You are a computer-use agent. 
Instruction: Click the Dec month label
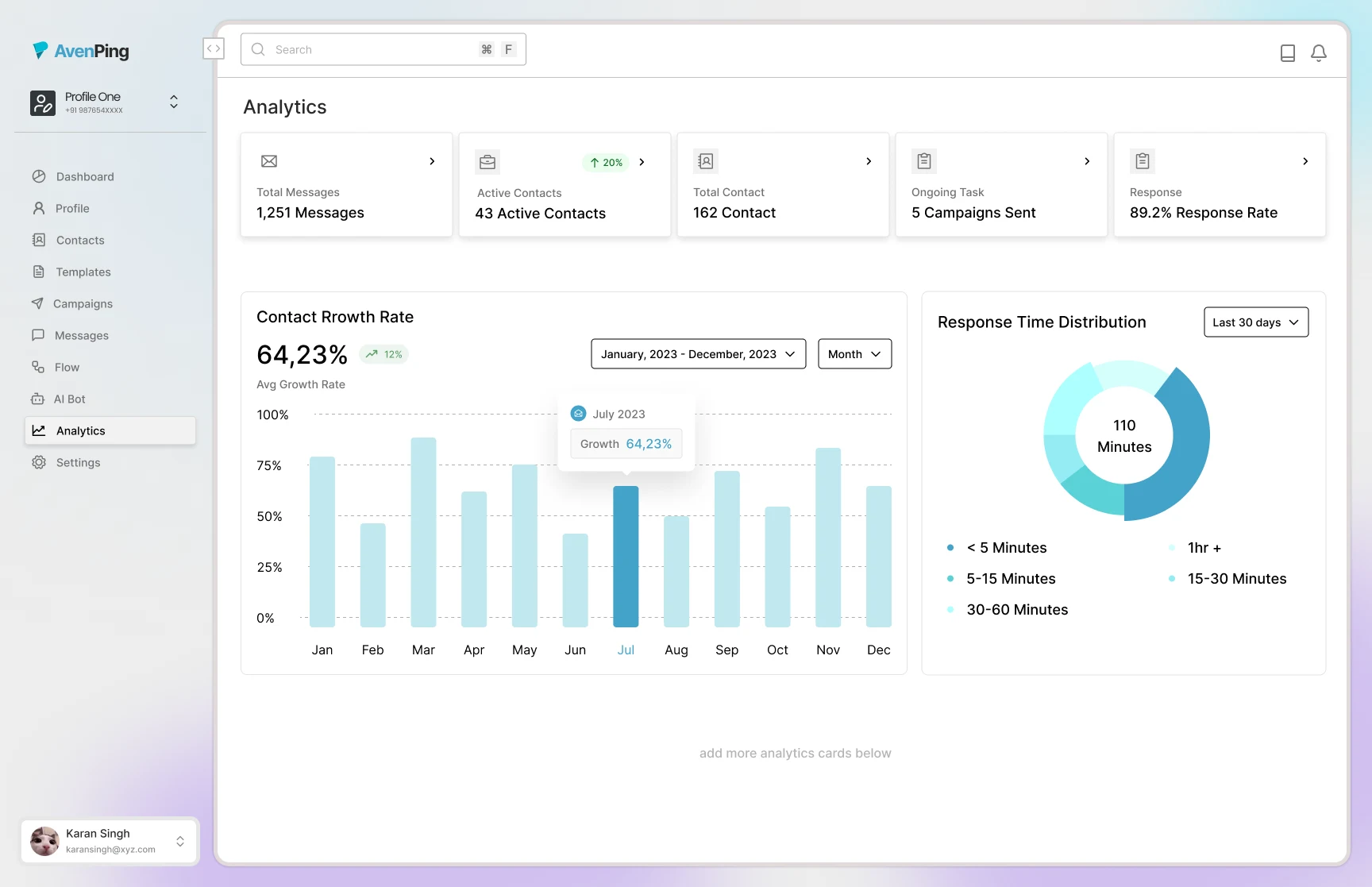pos(879,650)
